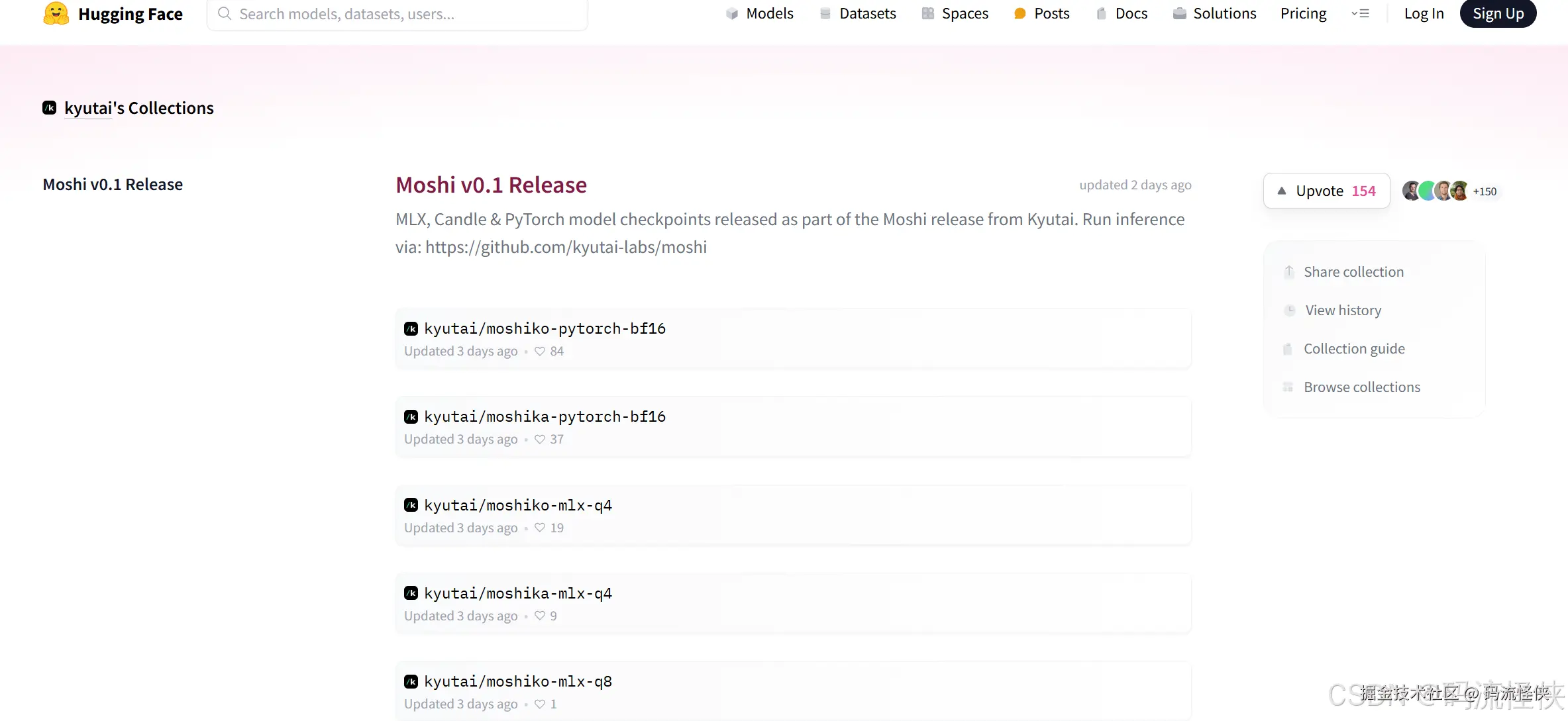This screenshot has height=721, width=1568.
Task: Click heart icon on moshika-pytorch-bf16 row
Action: tap(540, 440)
